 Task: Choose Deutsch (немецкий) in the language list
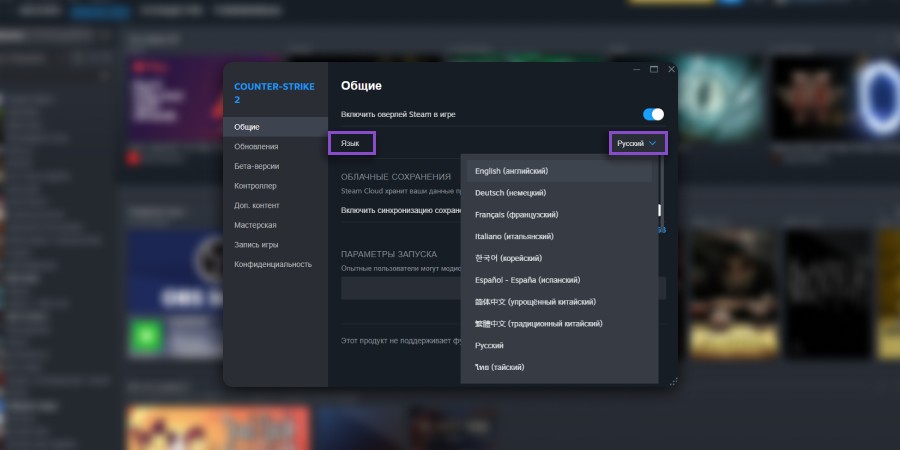(559, 193)
